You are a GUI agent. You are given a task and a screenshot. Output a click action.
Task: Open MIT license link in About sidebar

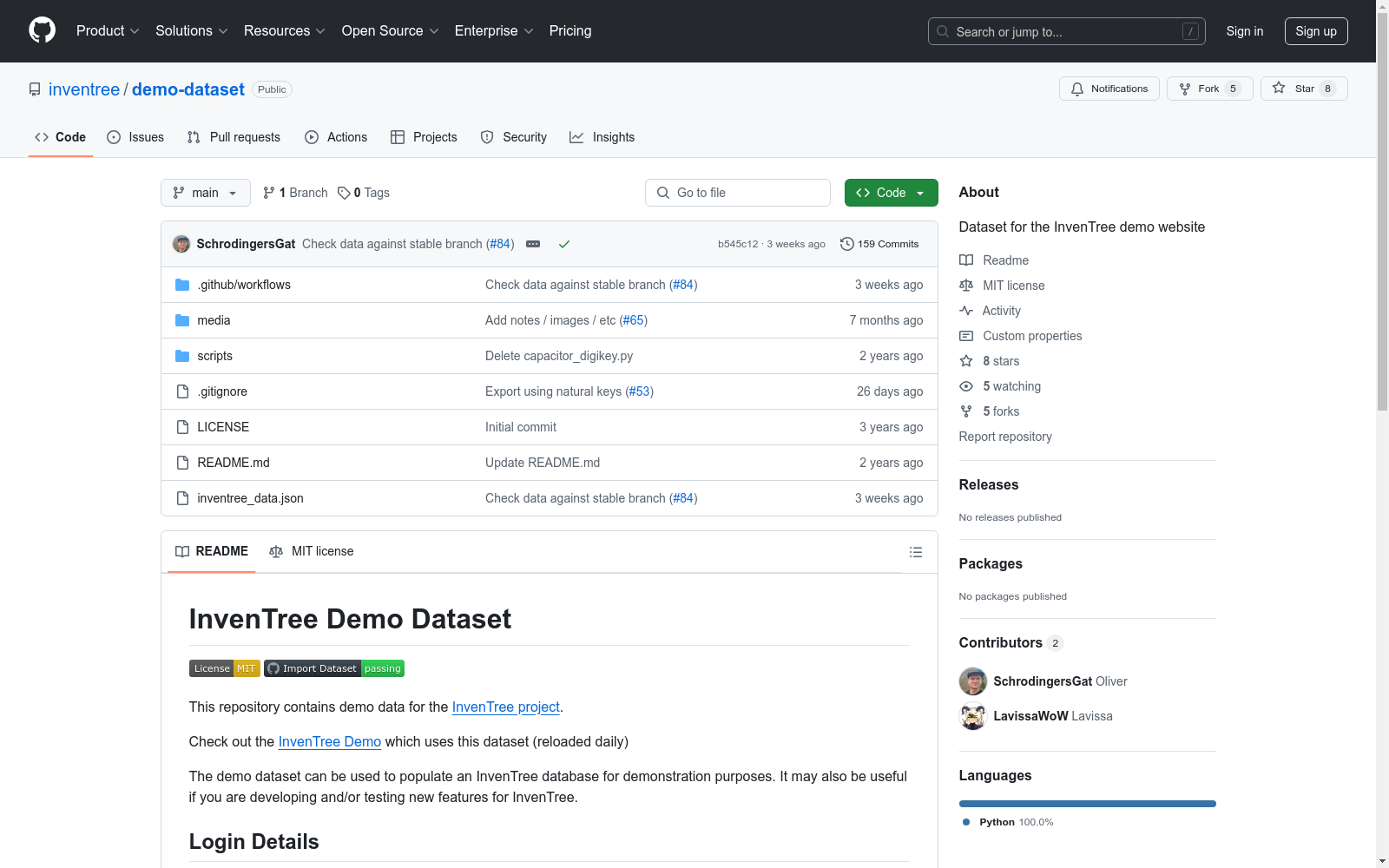[x=1002, y=286]
